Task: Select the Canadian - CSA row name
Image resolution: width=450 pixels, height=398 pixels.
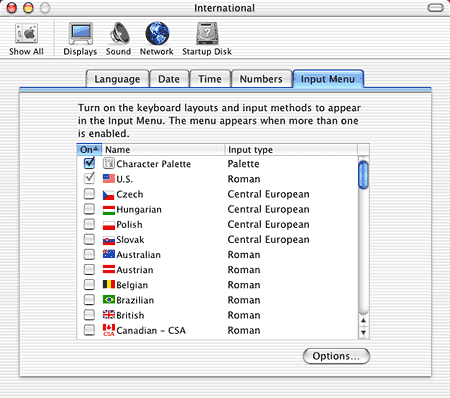Action: 151,331
